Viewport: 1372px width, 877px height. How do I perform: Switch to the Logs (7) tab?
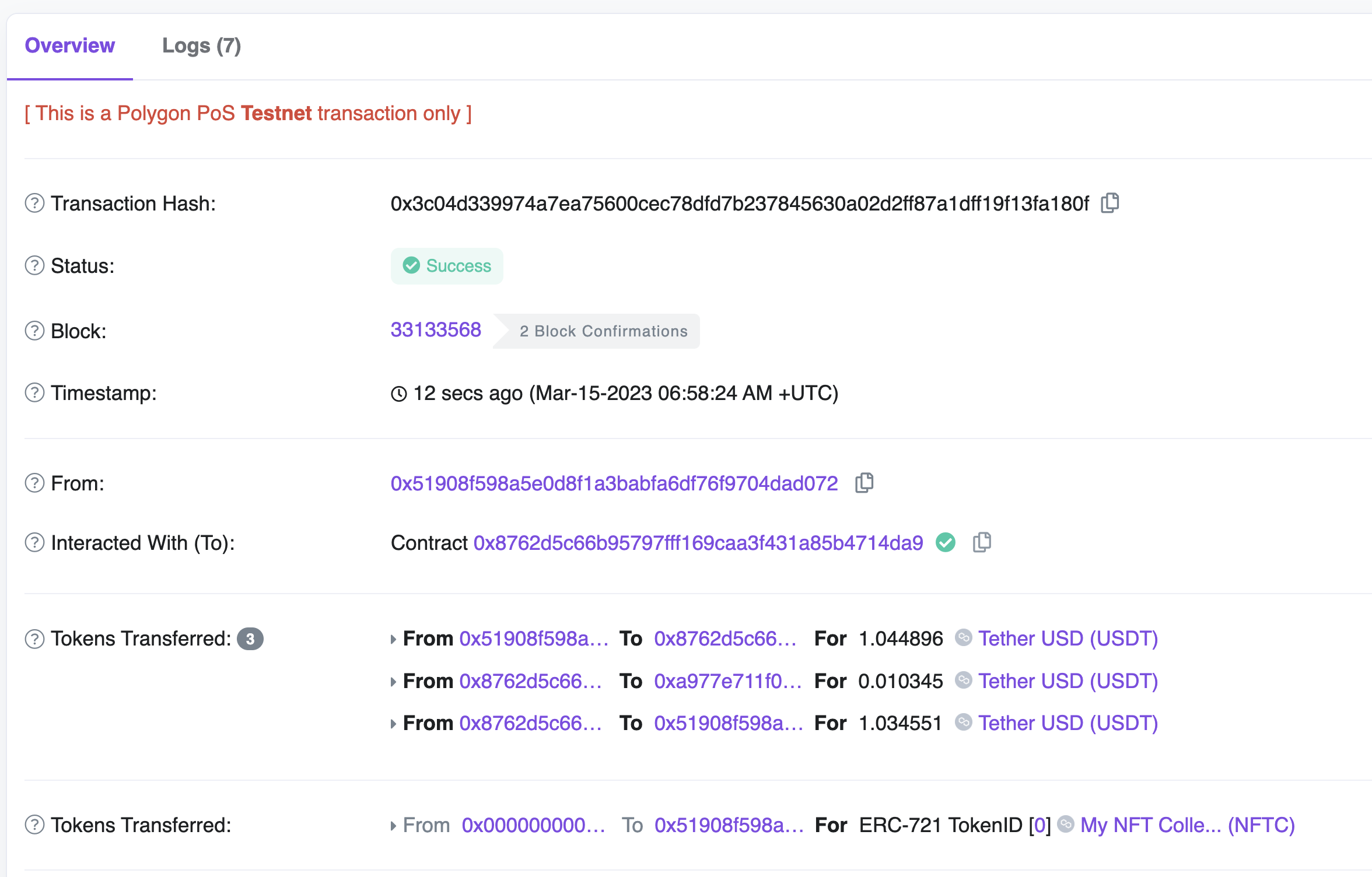click(x=201, y=45)
